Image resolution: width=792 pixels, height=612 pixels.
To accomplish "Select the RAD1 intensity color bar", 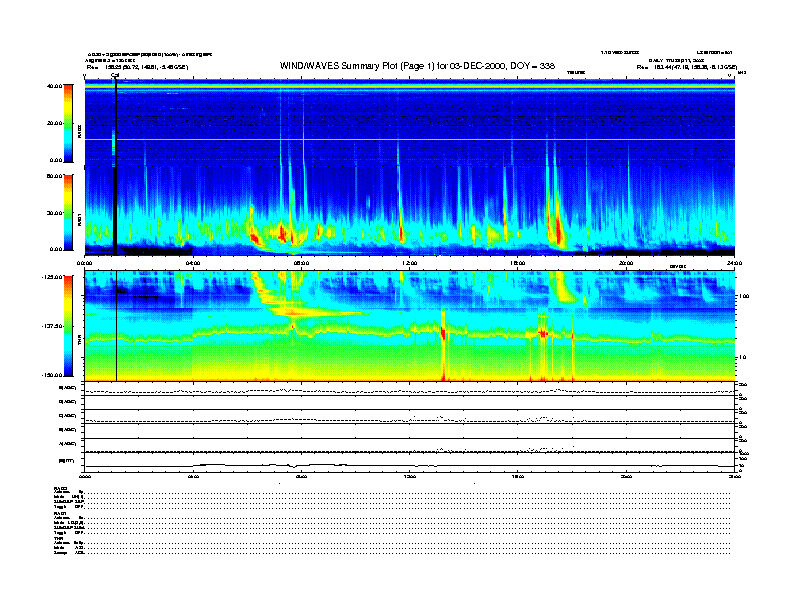I will click(x=68, y=212).
